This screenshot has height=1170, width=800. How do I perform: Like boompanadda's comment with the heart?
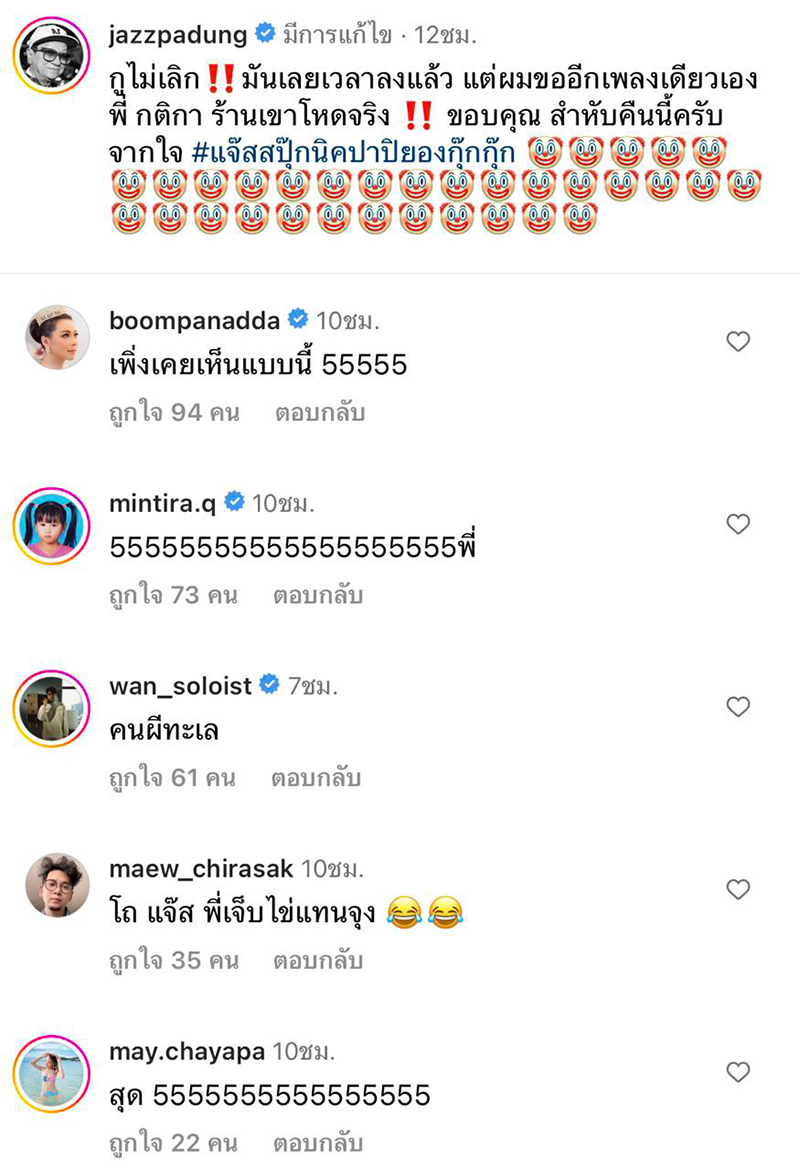coord(737,342)
